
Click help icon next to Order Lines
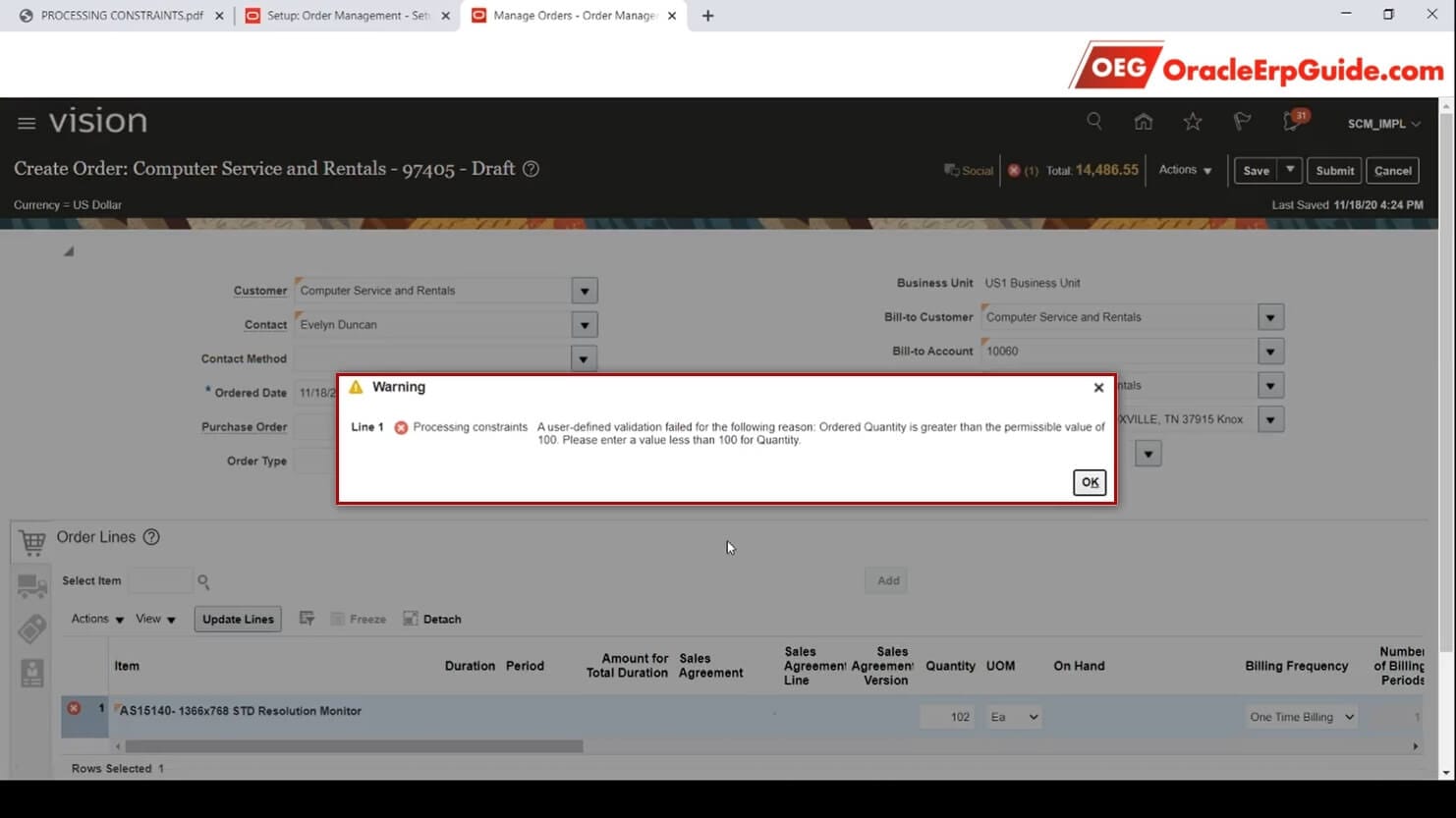pos(151,537)
